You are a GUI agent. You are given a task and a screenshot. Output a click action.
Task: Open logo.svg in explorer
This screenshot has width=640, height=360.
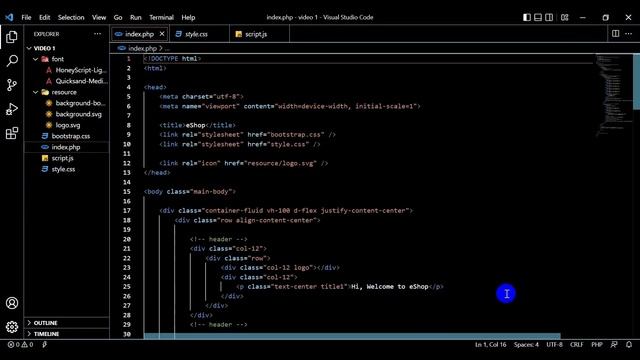tap(67, 125)
